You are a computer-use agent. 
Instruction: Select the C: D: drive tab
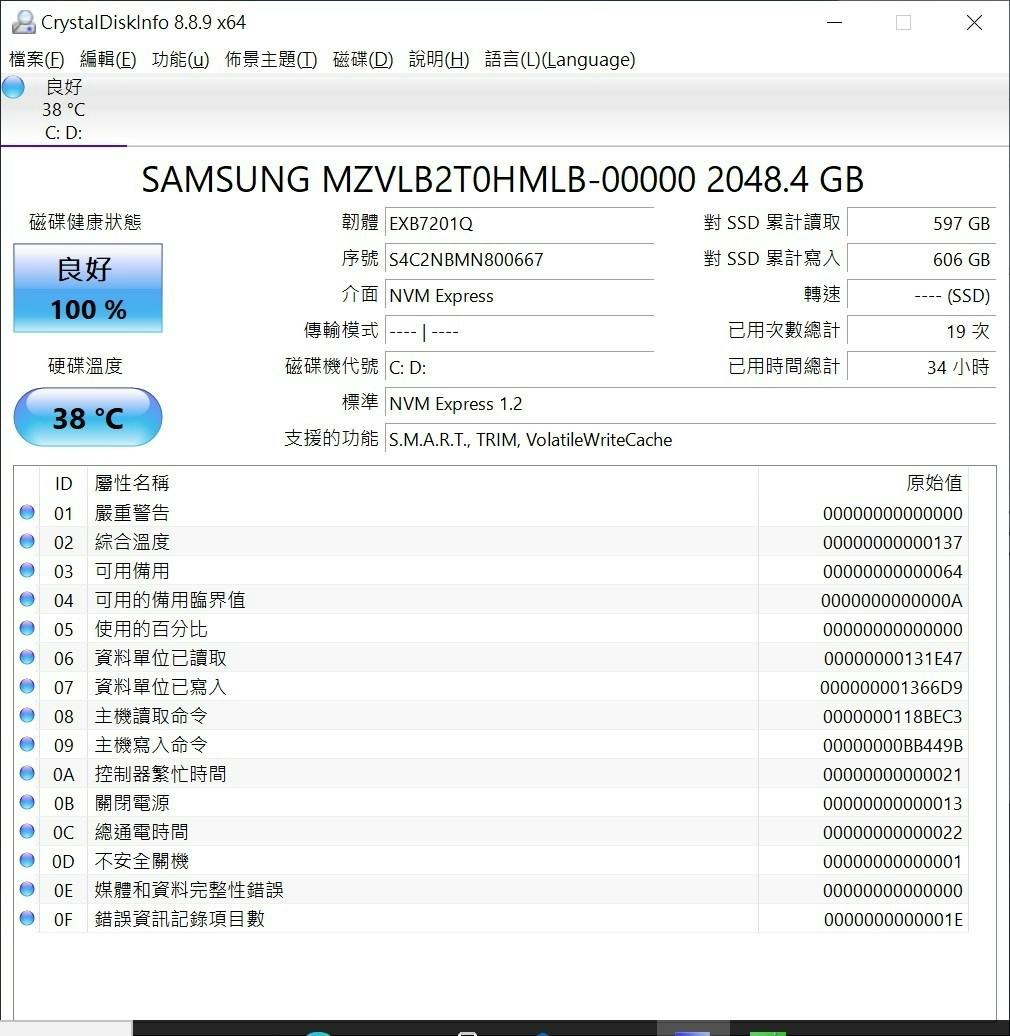(x=63, y=110)
